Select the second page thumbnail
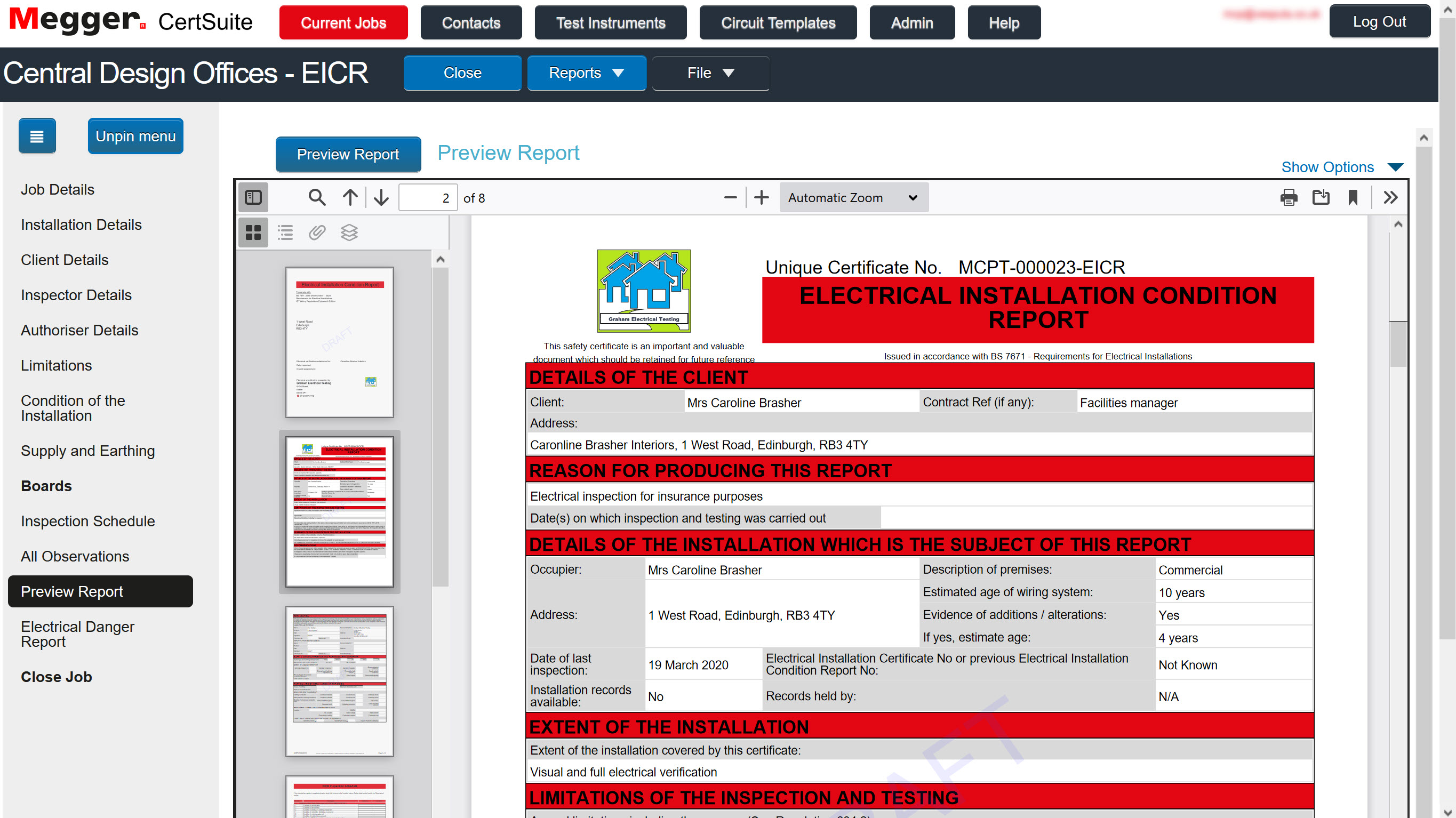The height and width of the screenshot is (818, 1456). (338, 510)
